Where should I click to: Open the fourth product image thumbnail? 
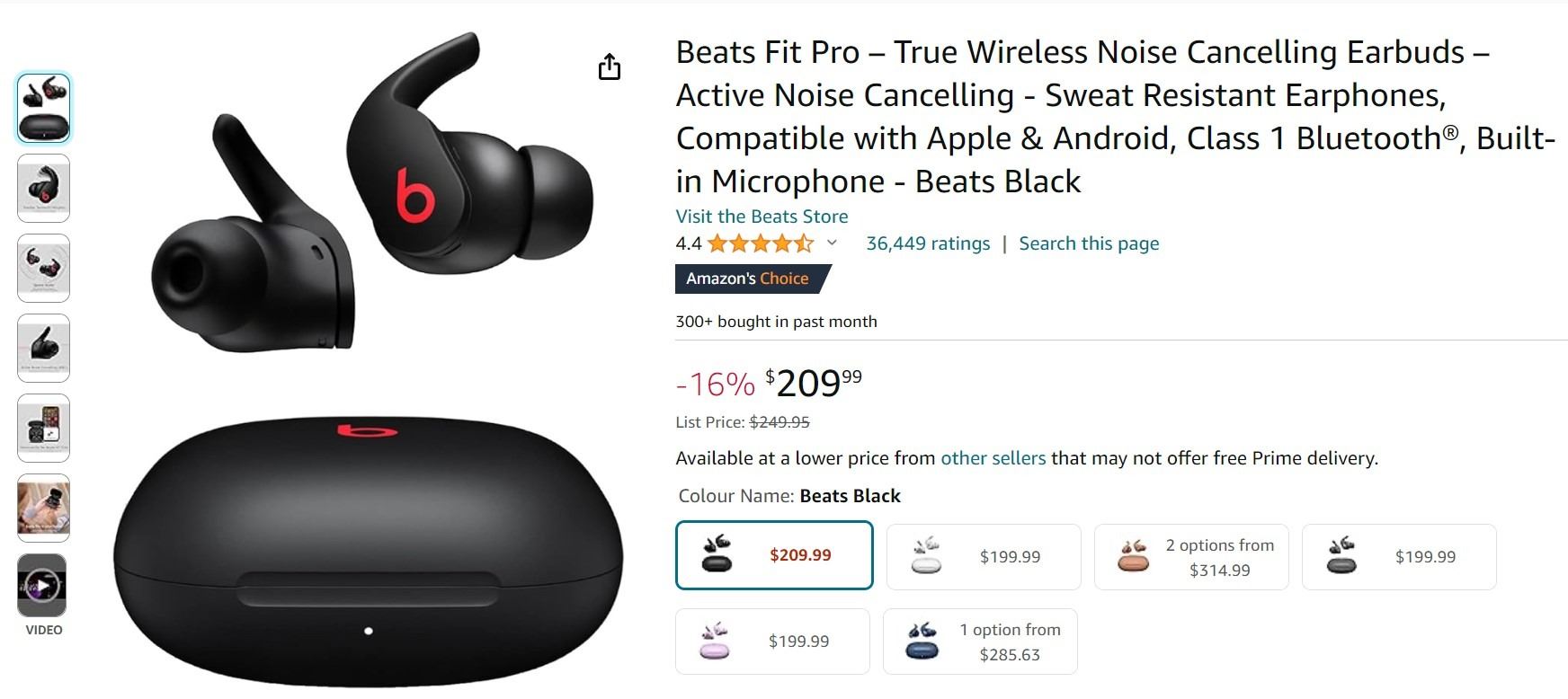pos(43,348)
